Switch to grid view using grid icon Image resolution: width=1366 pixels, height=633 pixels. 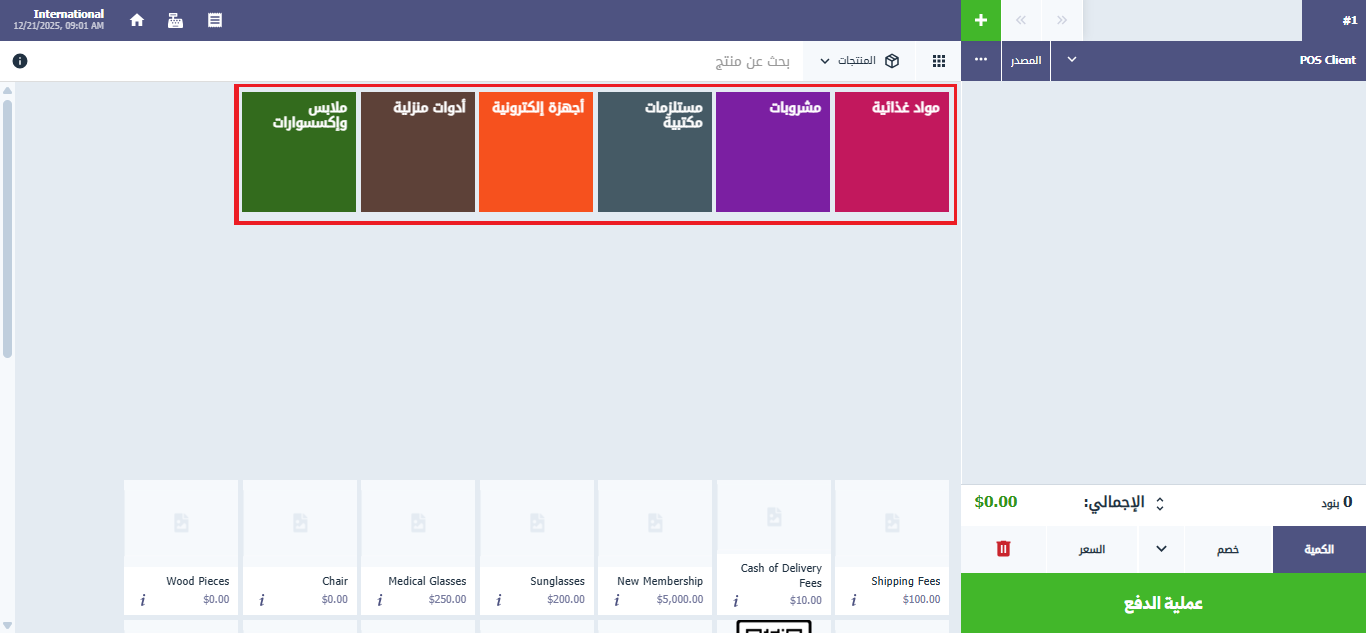pyautogui.click(x=939, y=61)
